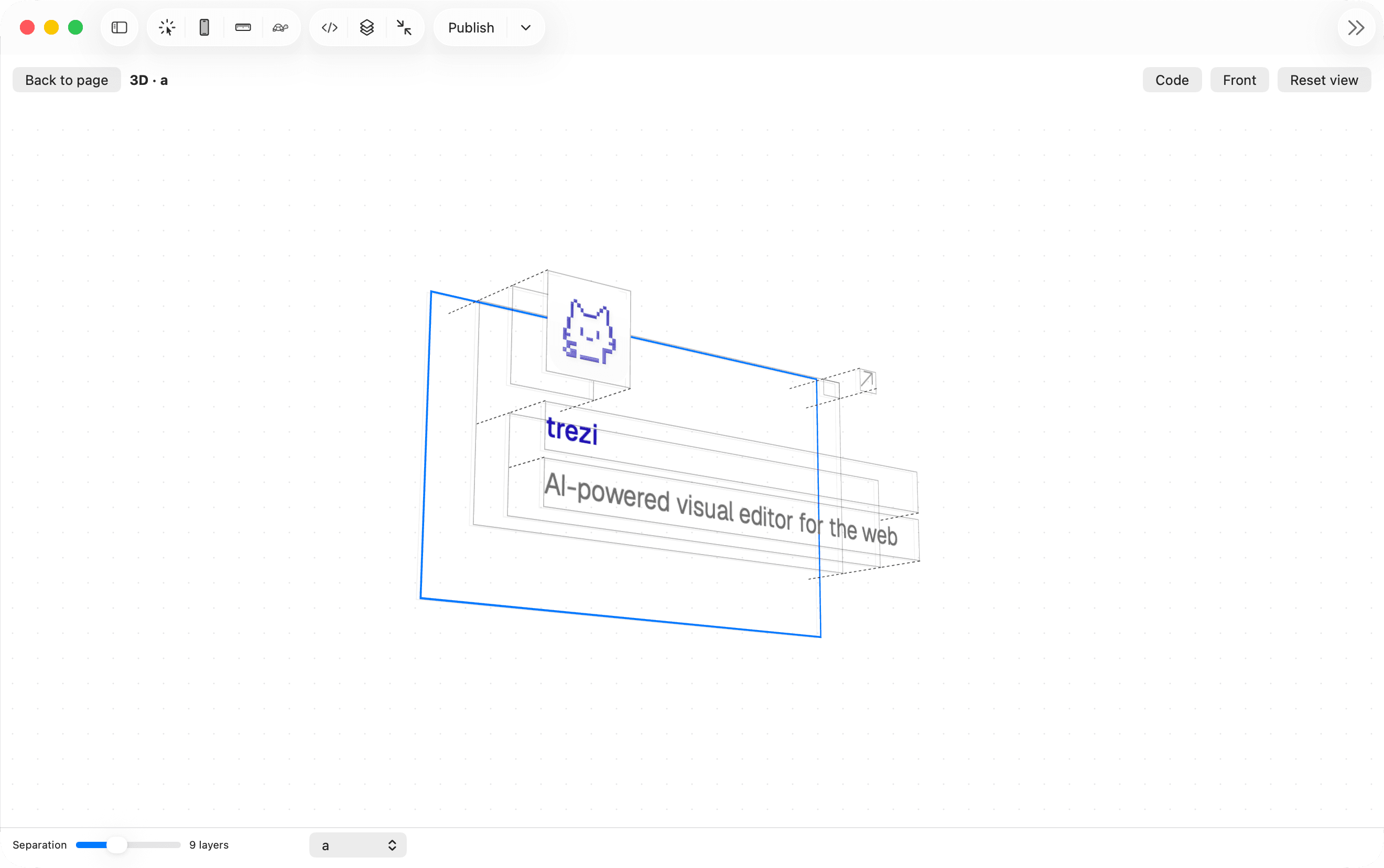Viewport: 1384px width, 868px height.
Task: Click the collapse arrows icon
Action: coord(404,28)
